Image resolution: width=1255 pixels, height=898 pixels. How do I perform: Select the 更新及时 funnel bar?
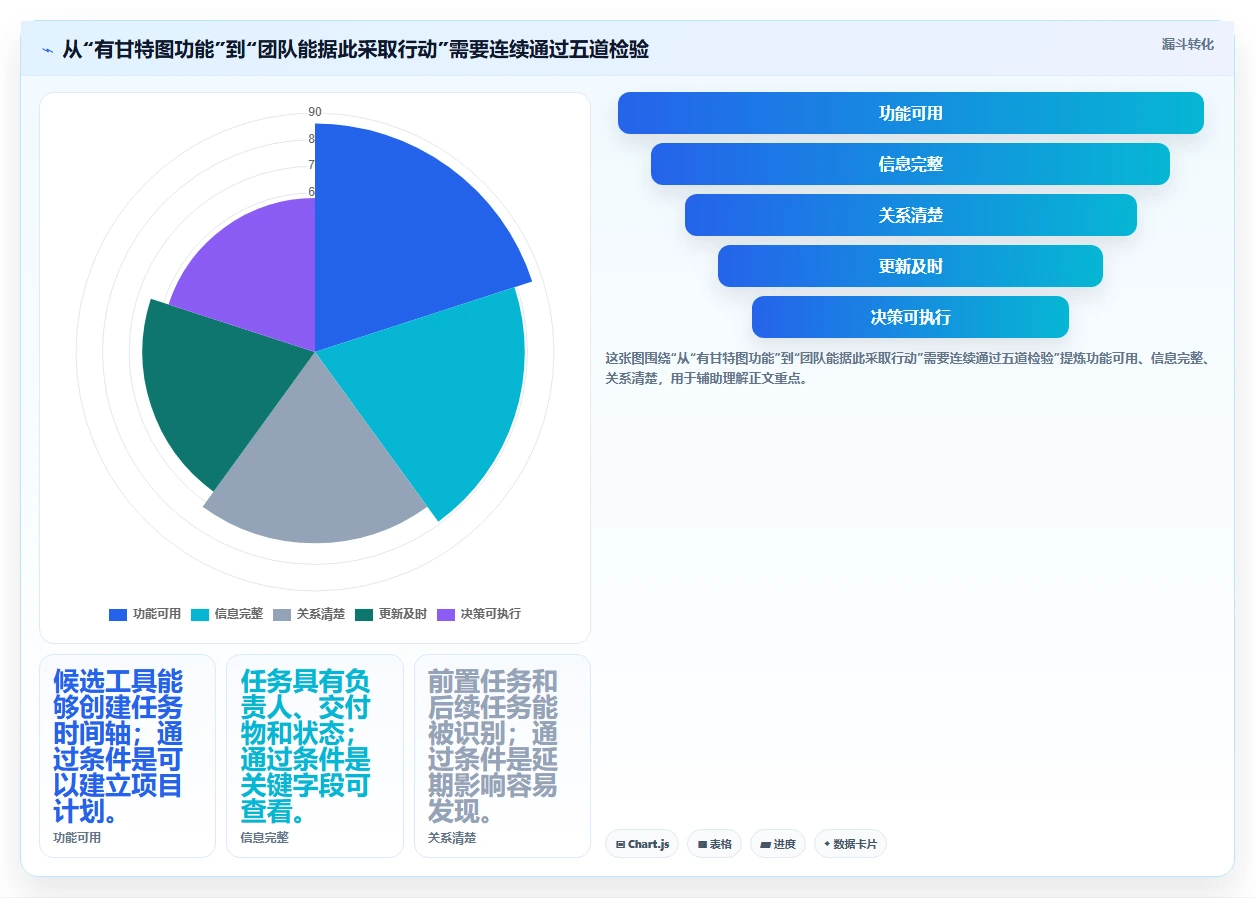[910, 266]
